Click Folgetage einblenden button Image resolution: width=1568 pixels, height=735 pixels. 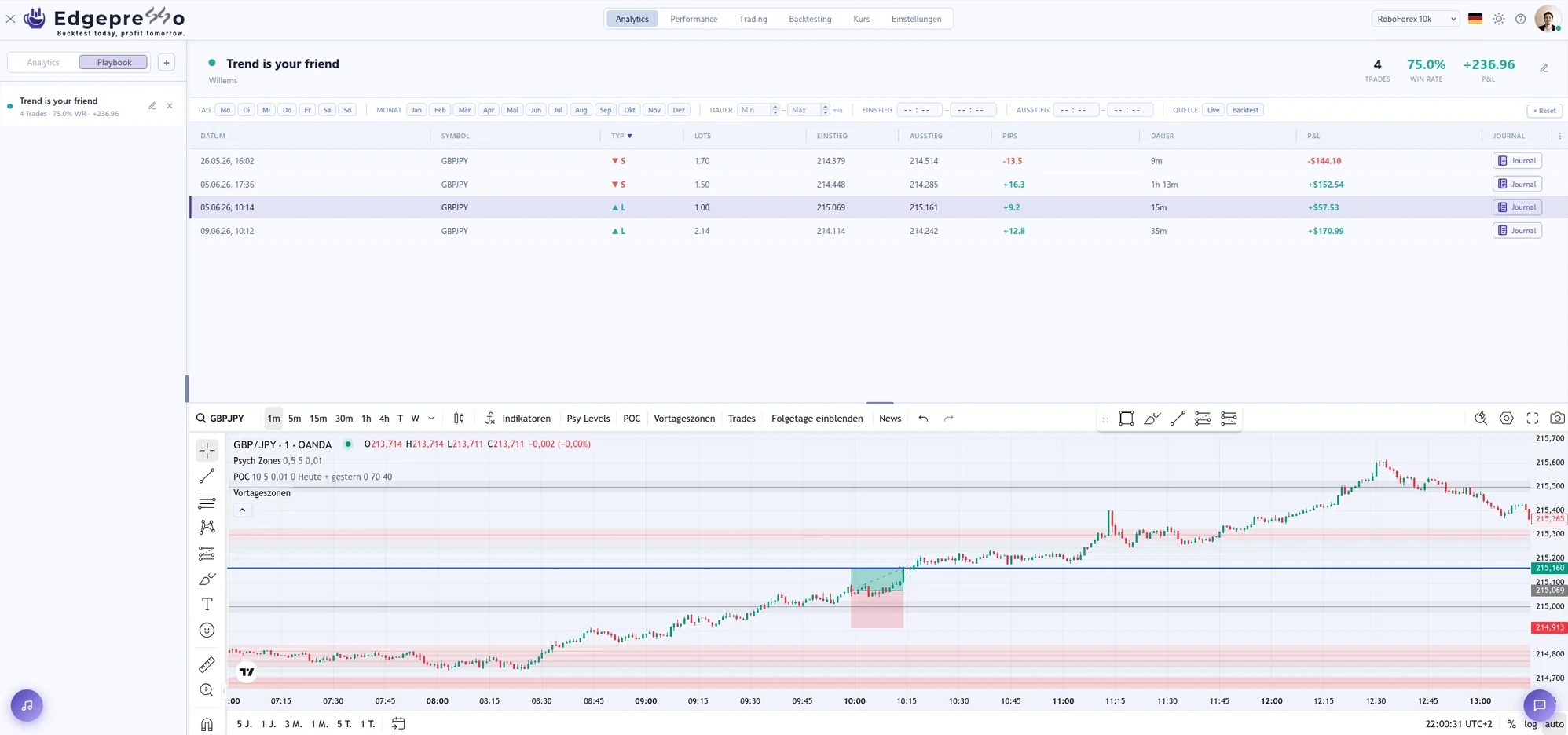(x=817, y=419)
